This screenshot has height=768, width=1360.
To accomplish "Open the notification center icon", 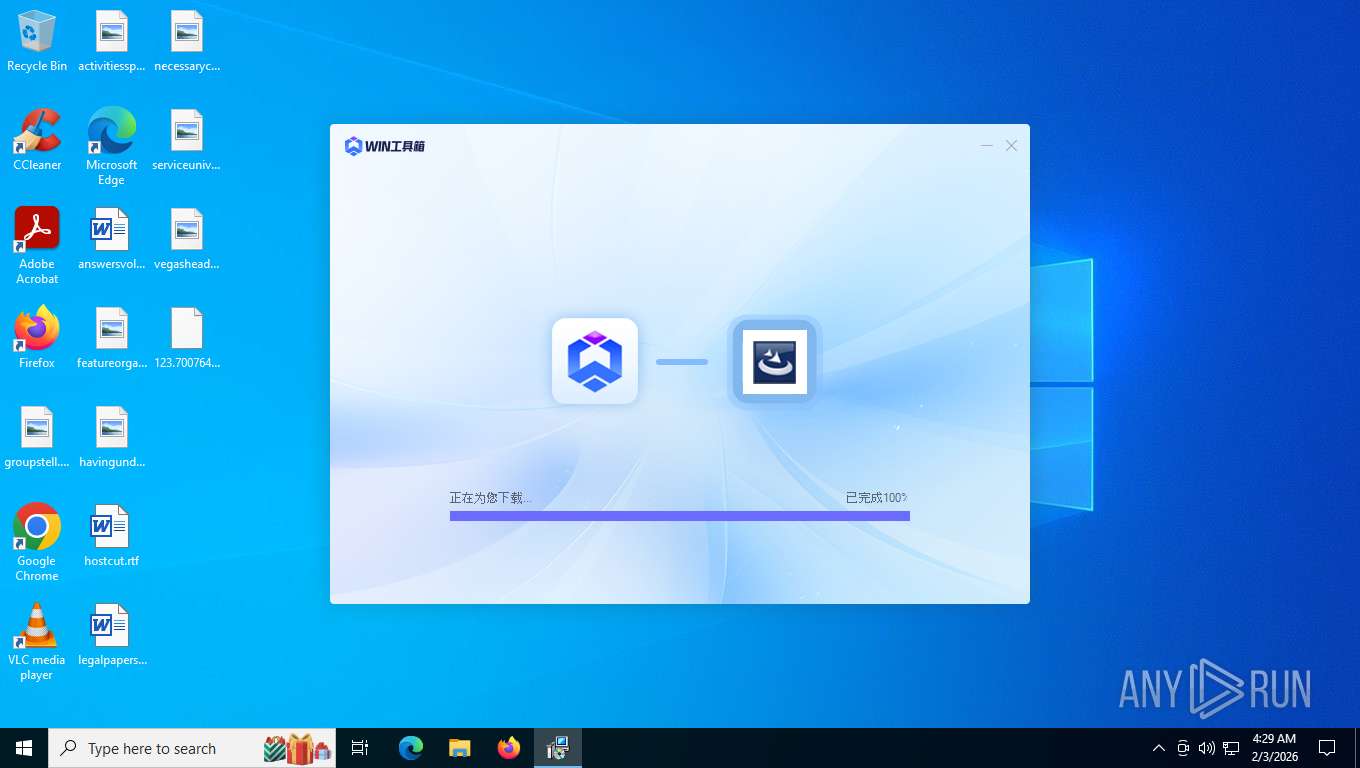I will tap(1327, 748).
